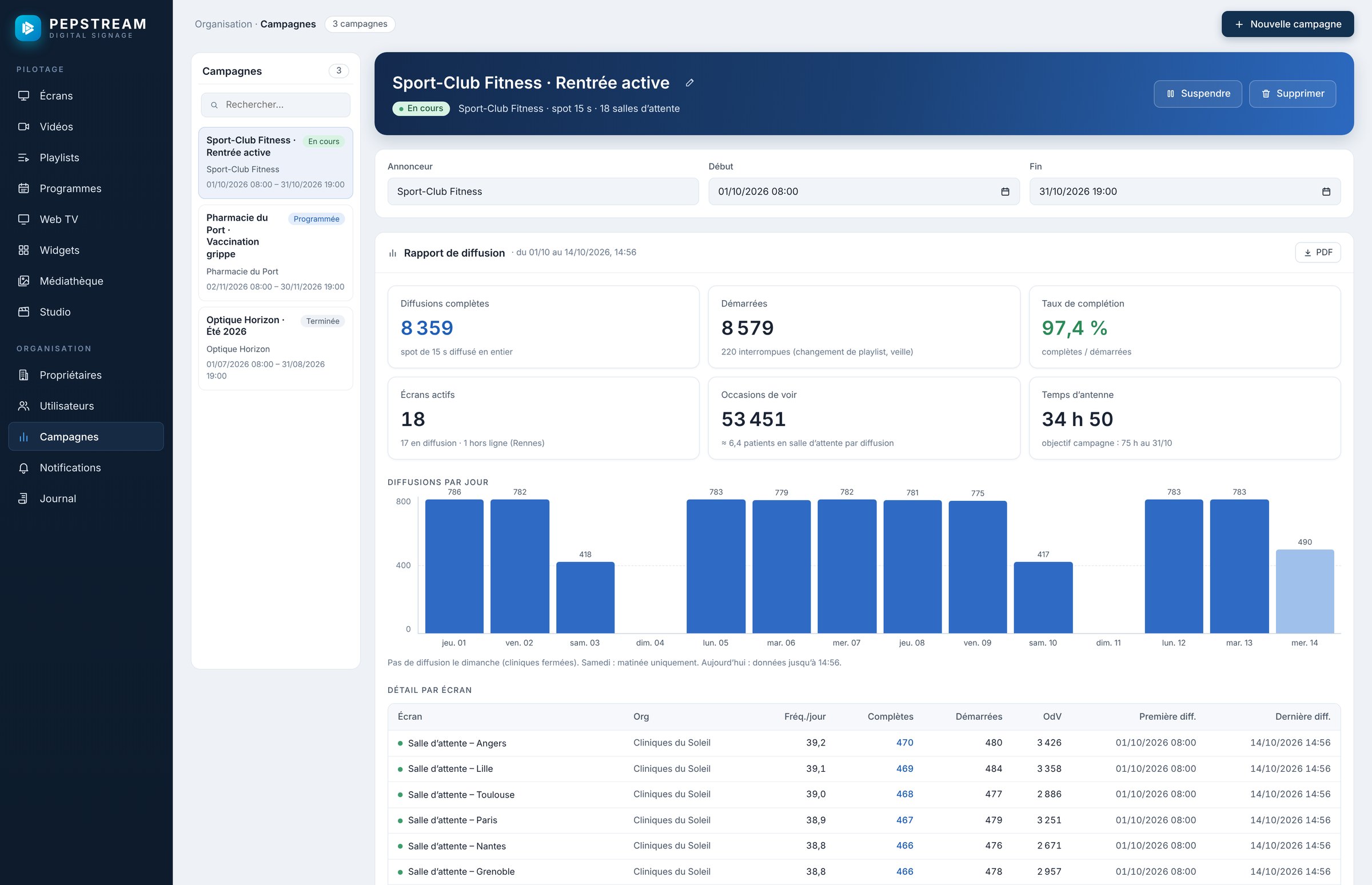Image resolution: width=1372 pixels, height=885 pixels.
Task: Open the calendar picker in the Fin field
Action: pyautogui.click(x=1326, y=192)
